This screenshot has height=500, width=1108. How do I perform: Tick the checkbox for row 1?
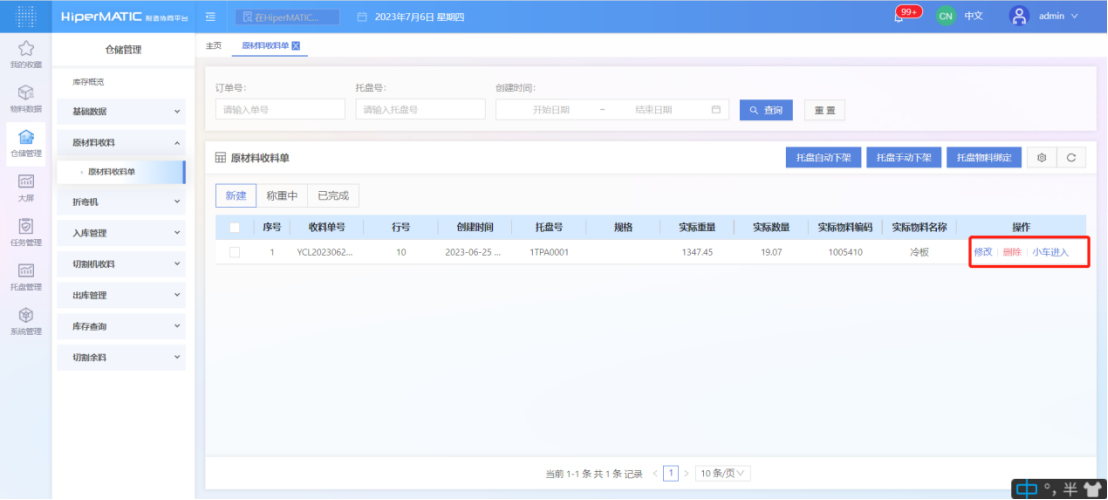(234, 252)
